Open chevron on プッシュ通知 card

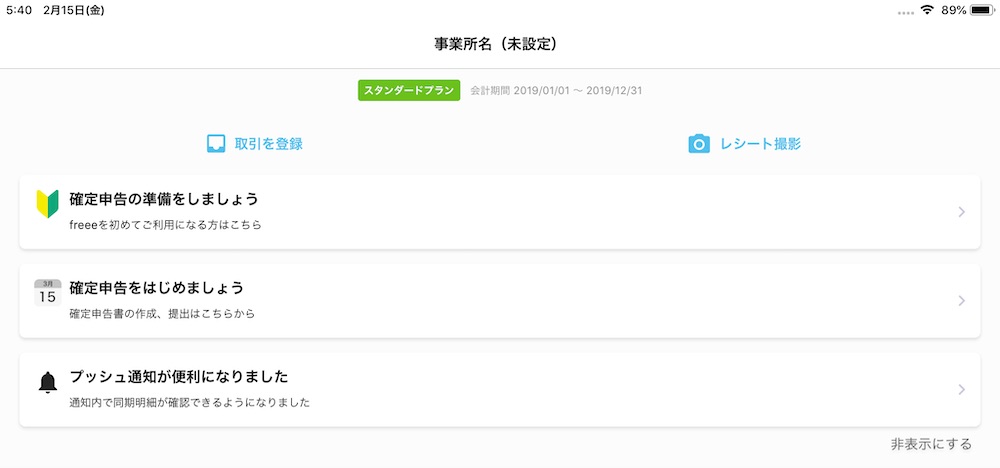[x=961, y=390]
